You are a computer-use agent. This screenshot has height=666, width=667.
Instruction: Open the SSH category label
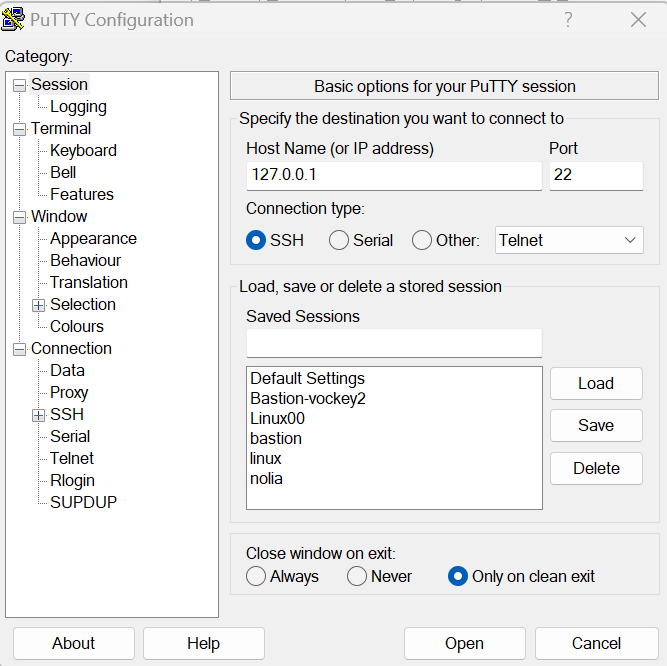(x=67, y=415)
